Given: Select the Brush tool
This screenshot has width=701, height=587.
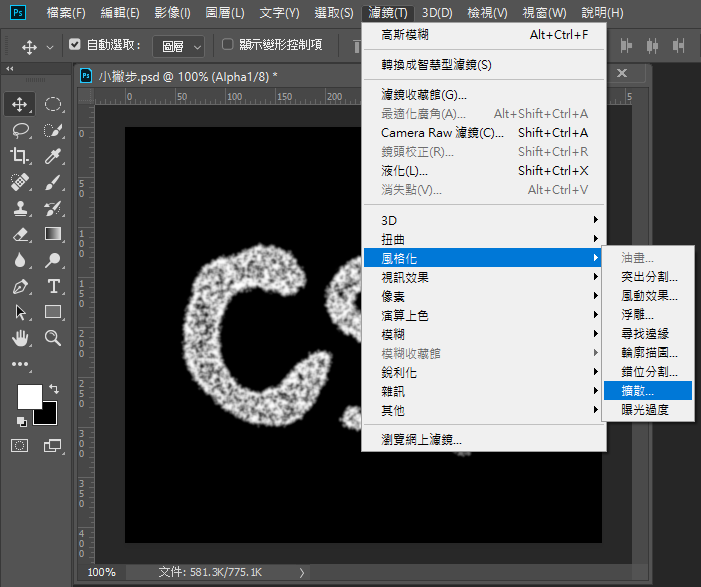Looking at the screenshot, I should tap(53, 182).
